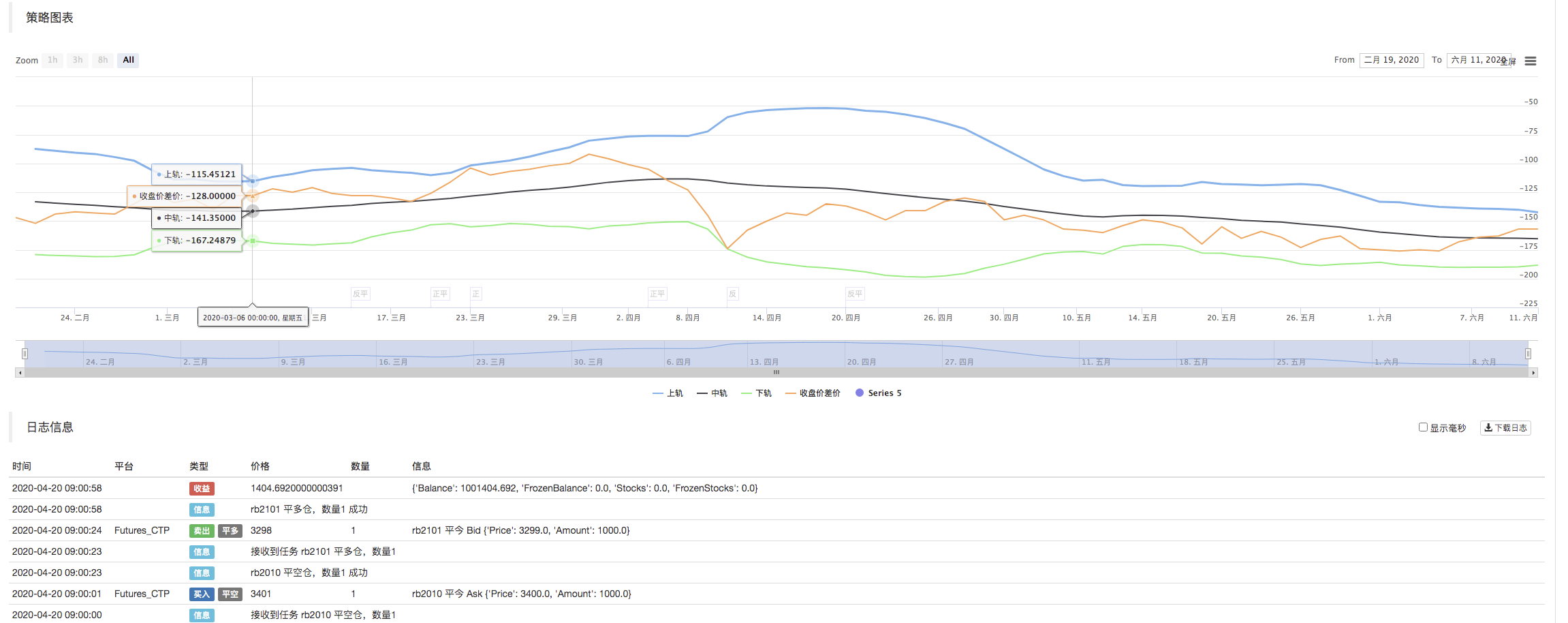Image resolution: width=1568 pixels, height=623 pixels.
Task: Click the scrollbar left arrow
Action: [x=20, y=373]
